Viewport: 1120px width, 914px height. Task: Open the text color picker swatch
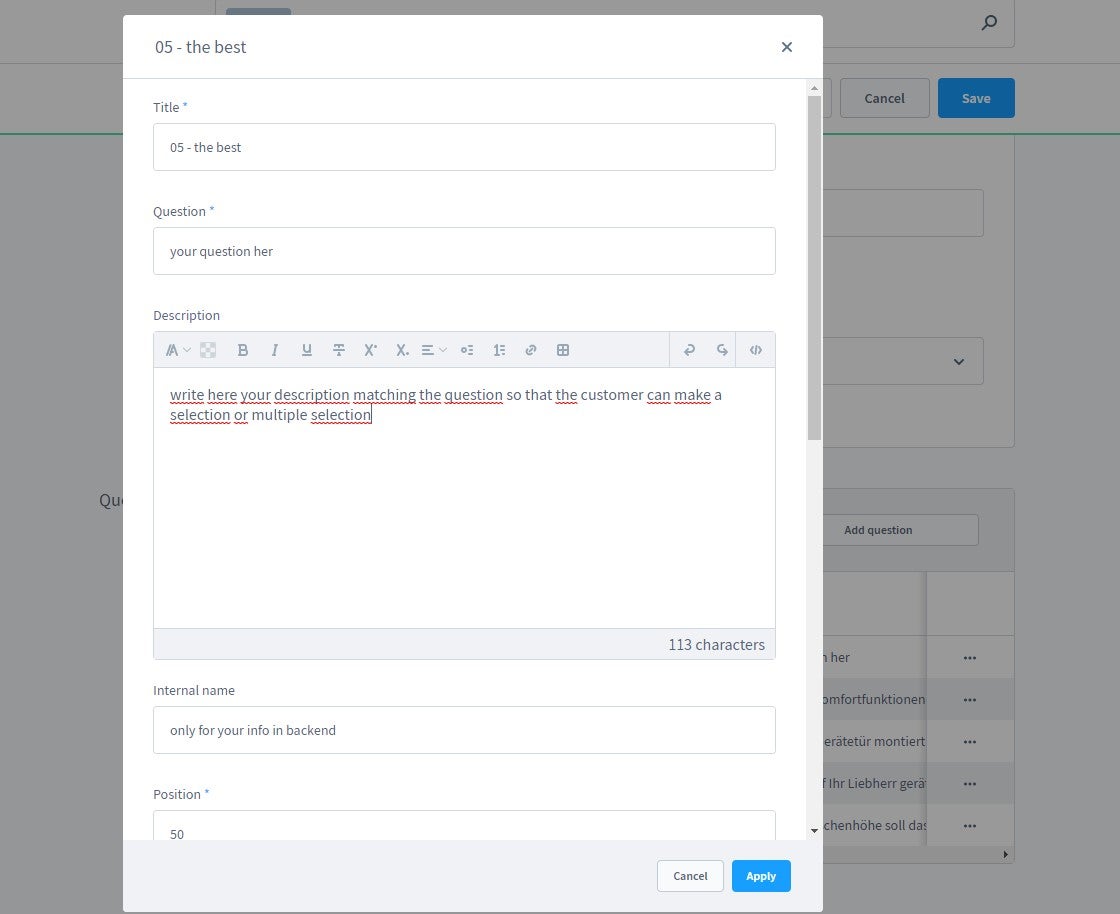(208, 350)
